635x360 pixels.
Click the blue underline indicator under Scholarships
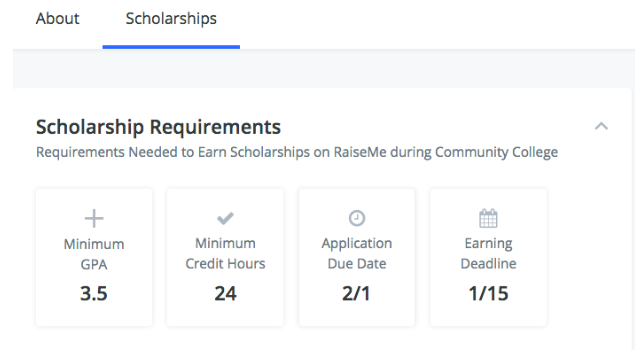pos(171,47)
